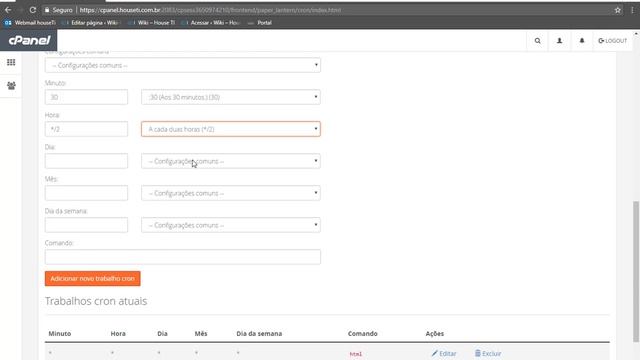Open Editar página Wiki bookmark
The image size is (640, 360).
(x=91, y=23)
